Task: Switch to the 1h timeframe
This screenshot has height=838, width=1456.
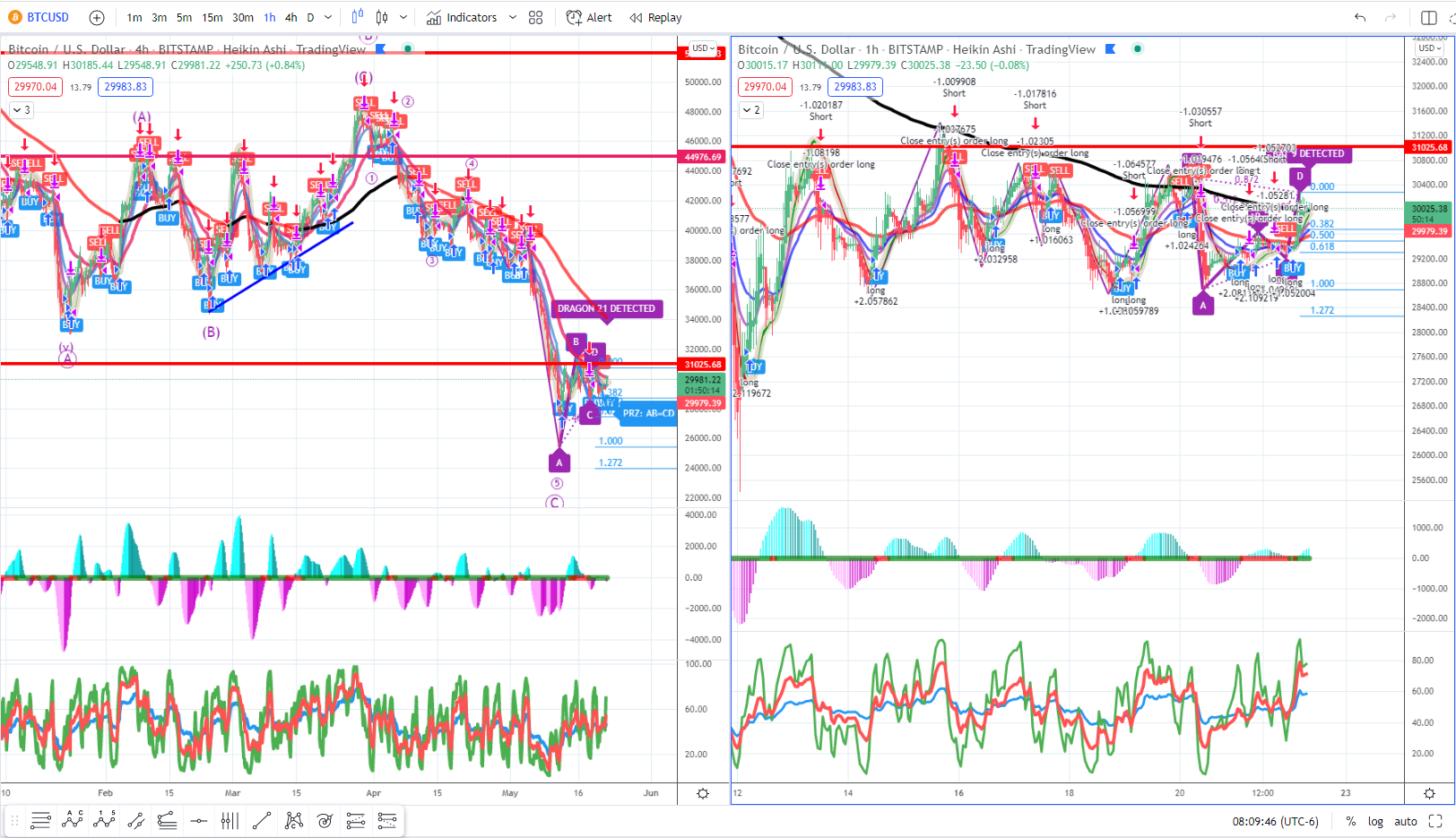Action: tap(270, 17)
